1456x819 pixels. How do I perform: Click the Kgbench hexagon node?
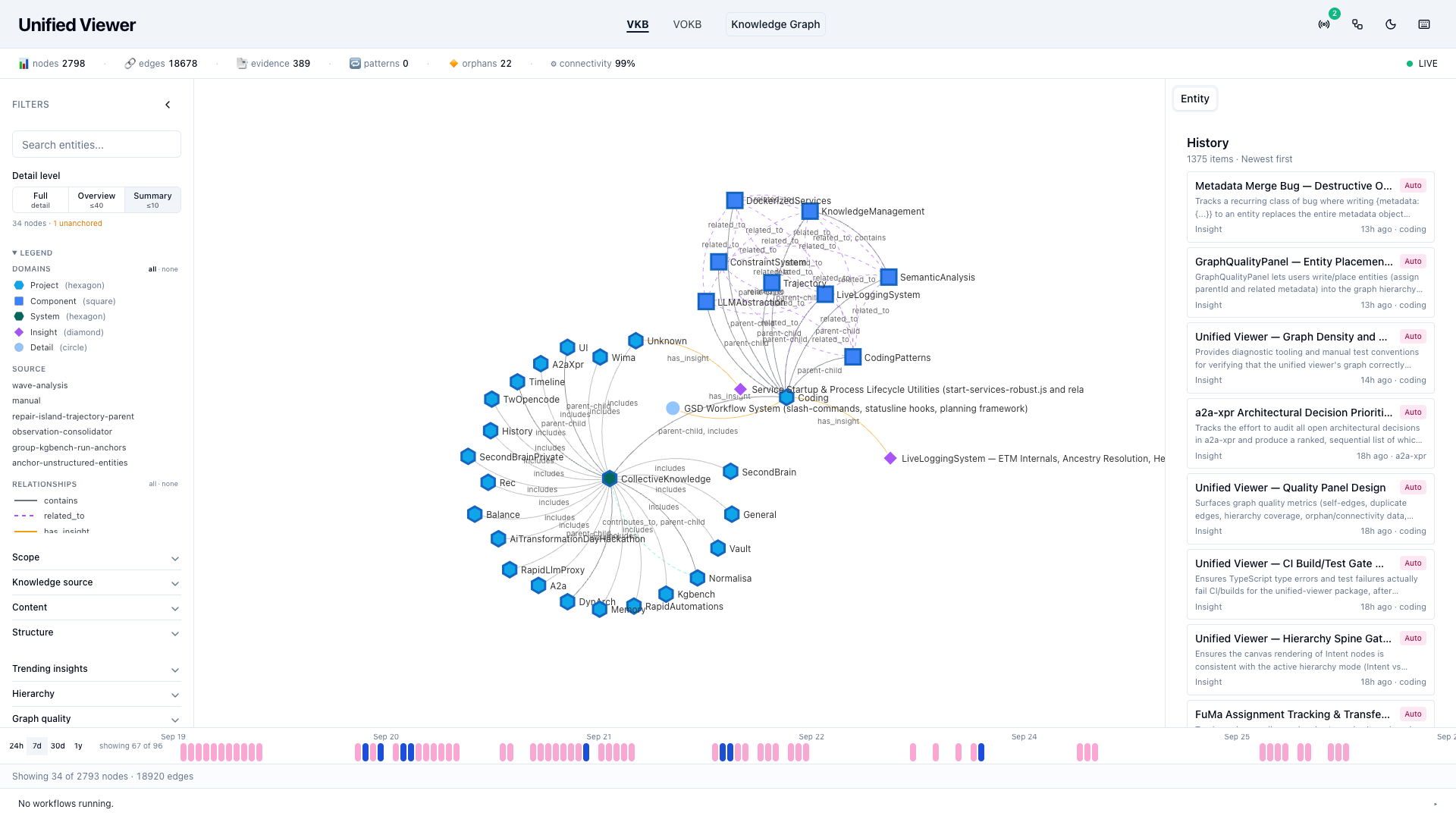(x=666, y=594)
